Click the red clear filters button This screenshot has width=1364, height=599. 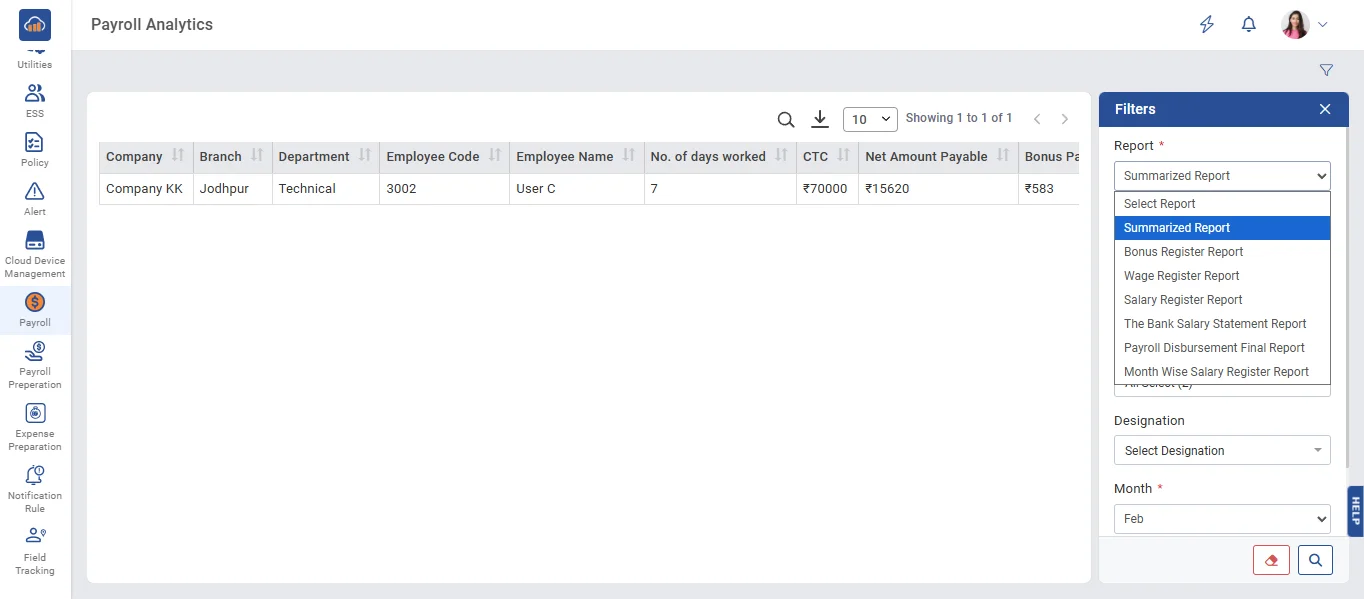(1271, 560)
